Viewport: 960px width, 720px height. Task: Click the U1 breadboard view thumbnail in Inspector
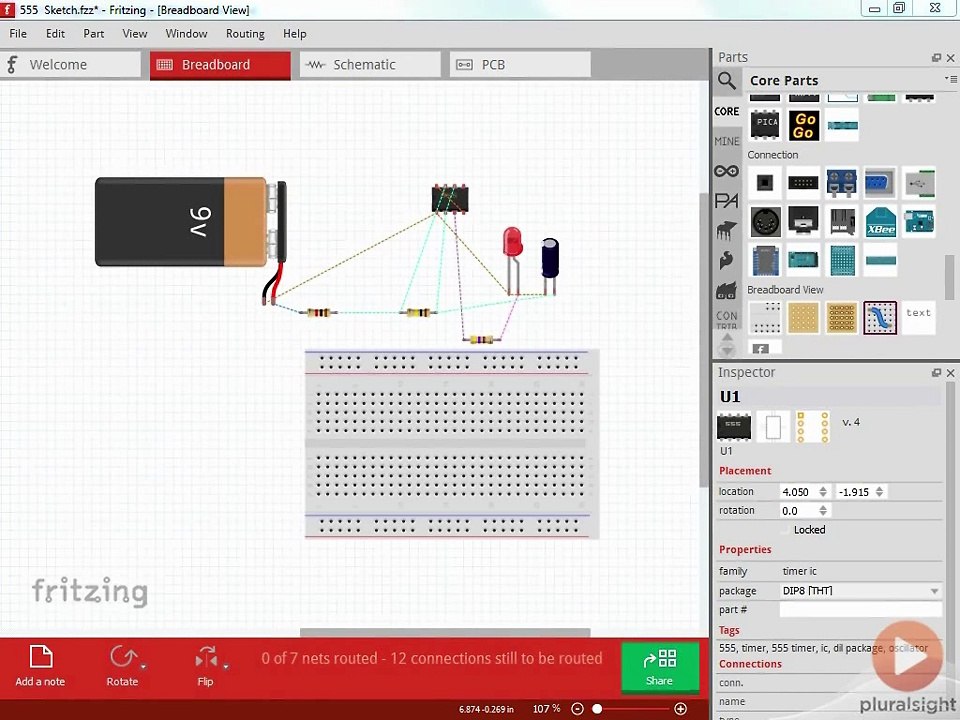pyautogui.click(x=733, y=427)
